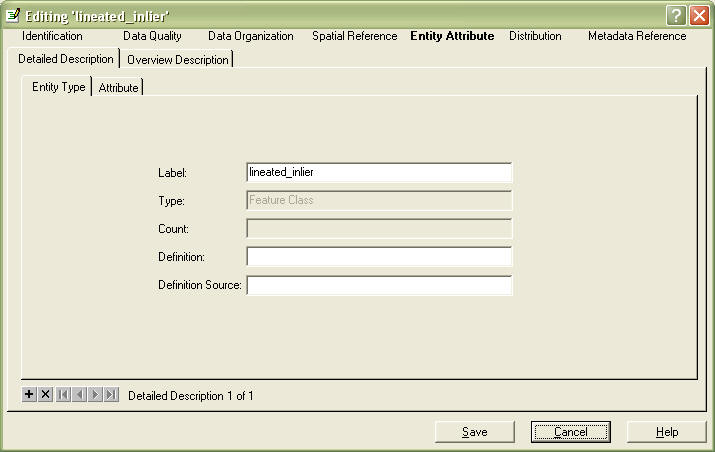The height and width of the screenshot is (452, 715).
Task: Switch to the Data Quality section
Action: coord(152,36)
